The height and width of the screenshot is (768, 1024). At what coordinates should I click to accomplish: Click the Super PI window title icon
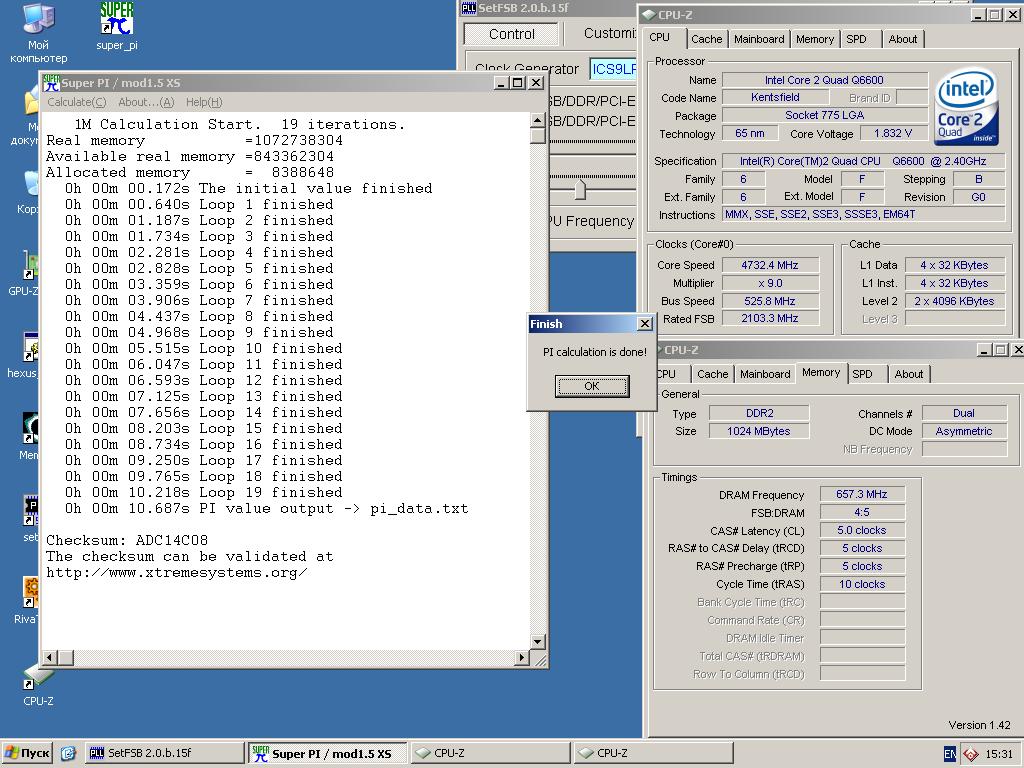click(x=50, y=83)
